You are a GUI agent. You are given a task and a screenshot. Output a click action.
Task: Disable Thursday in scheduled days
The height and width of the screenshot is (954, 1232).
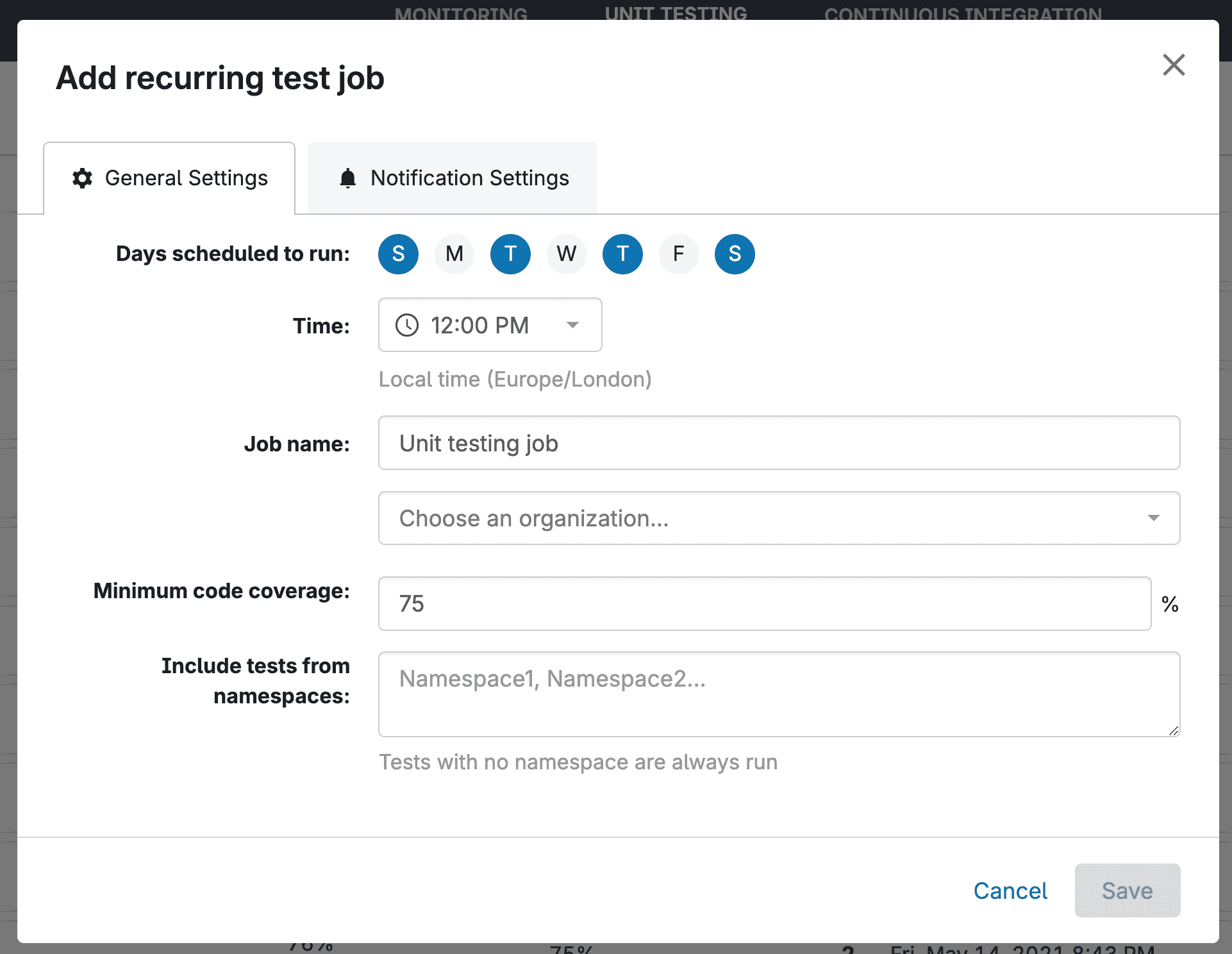[x=622, y=254]
